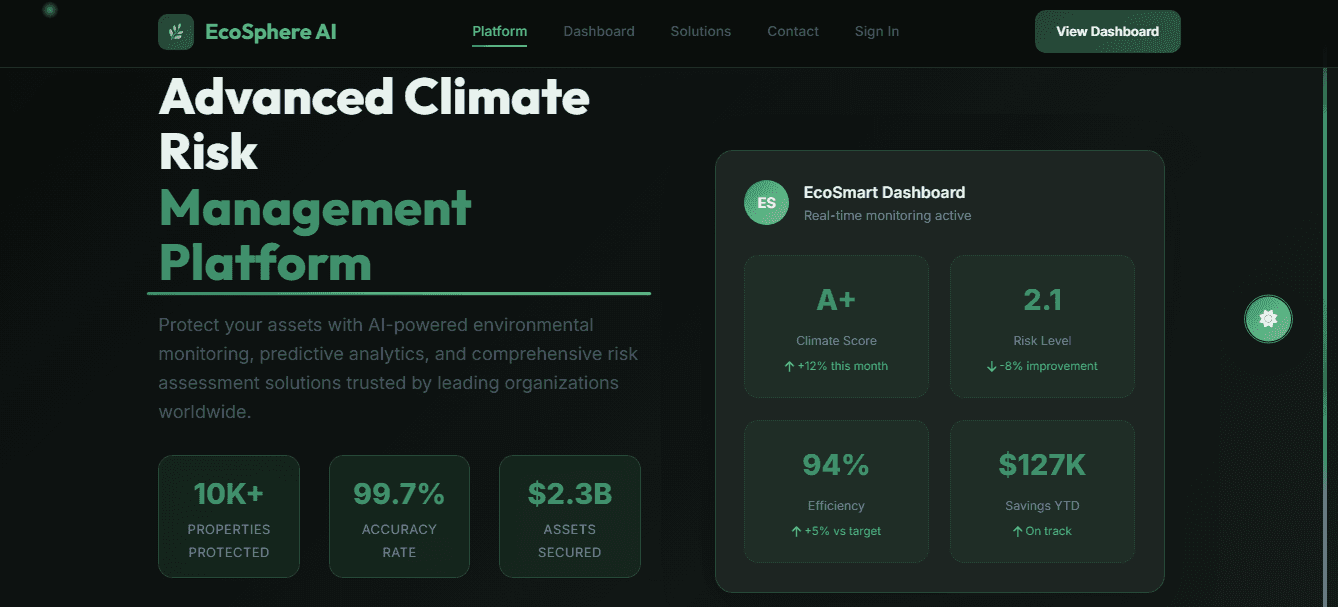This screenshot has width=1338, height=607.
Task: Click the ES avatar in EcoSmart Dashboard
Action: [x=766, y=202]
